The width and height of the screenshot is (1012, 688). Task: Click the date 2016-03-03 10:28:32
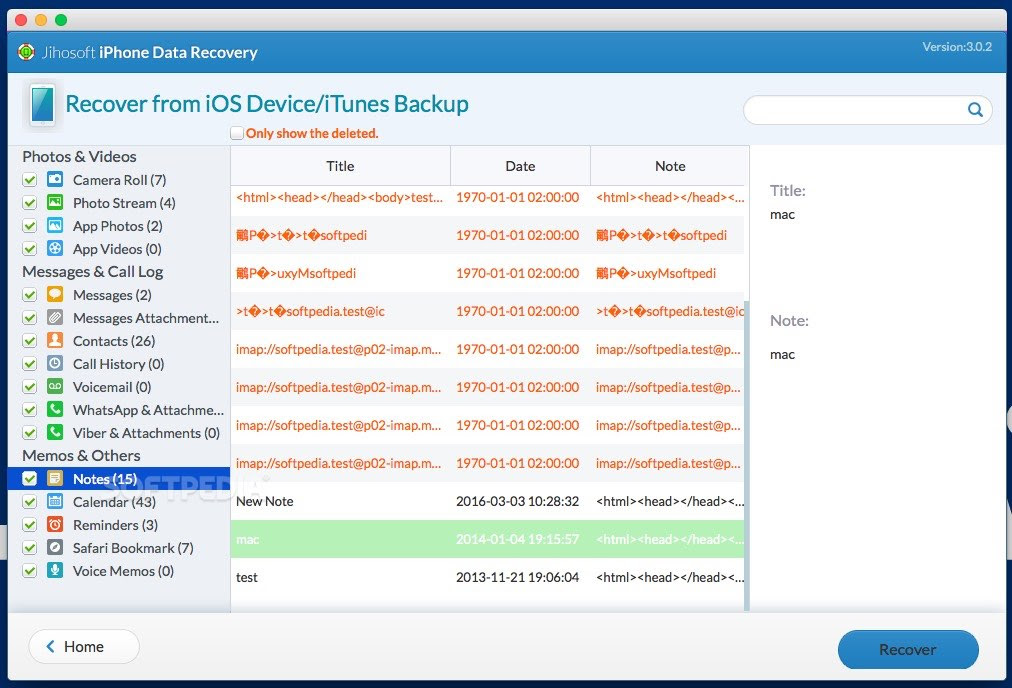point(517,501)
